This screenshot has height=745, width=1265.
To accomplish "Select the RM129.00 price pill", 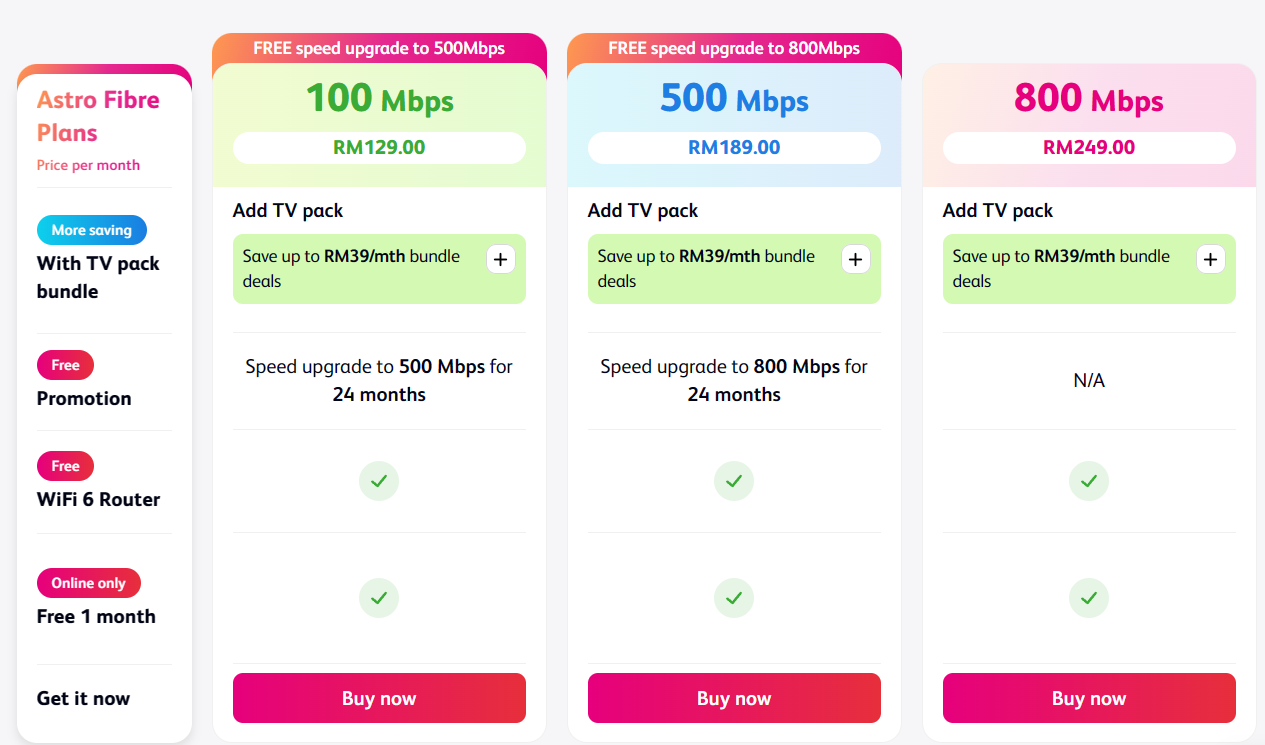I will click(379, 147).
